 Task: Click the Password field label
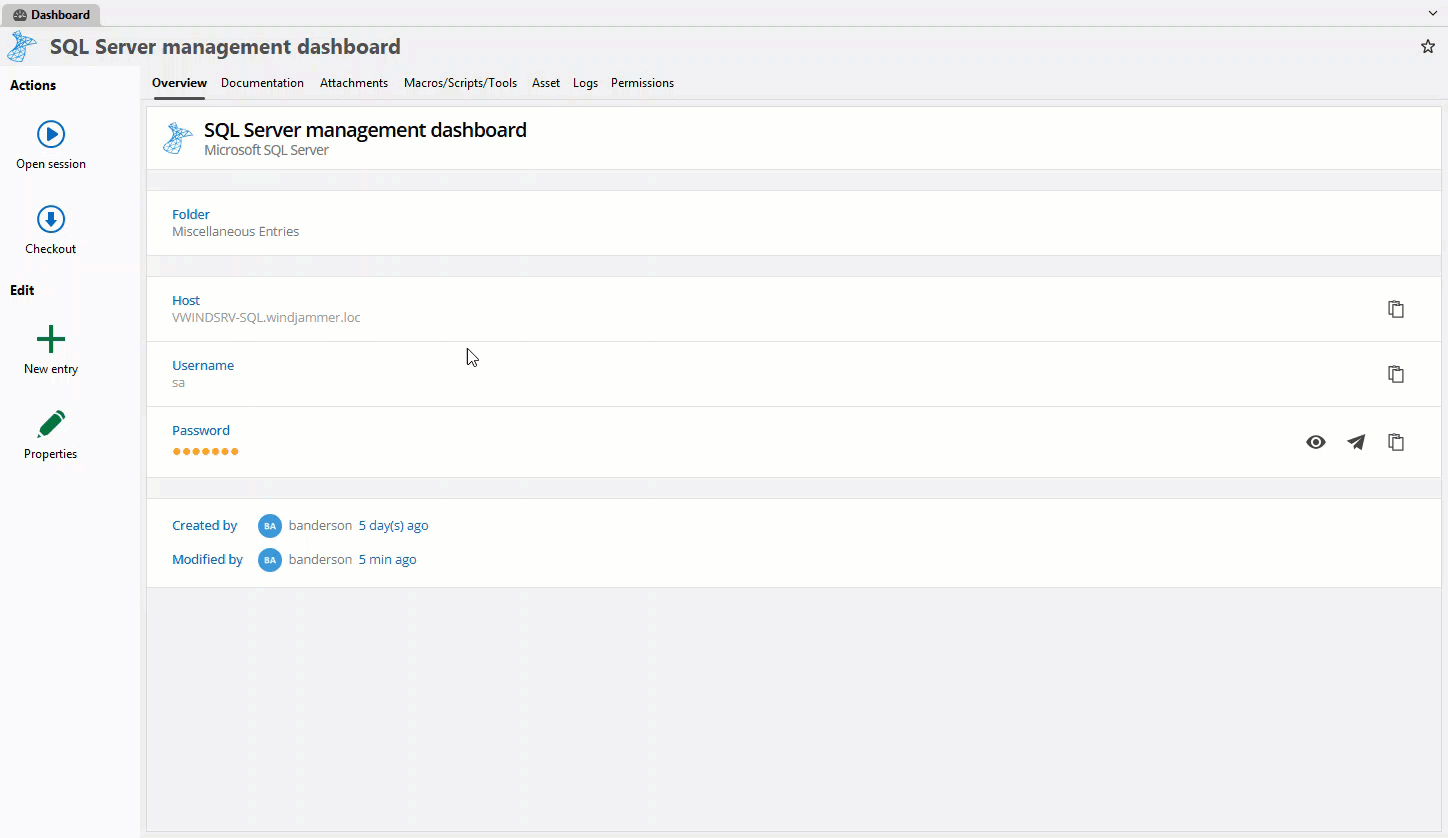point(201,430)
